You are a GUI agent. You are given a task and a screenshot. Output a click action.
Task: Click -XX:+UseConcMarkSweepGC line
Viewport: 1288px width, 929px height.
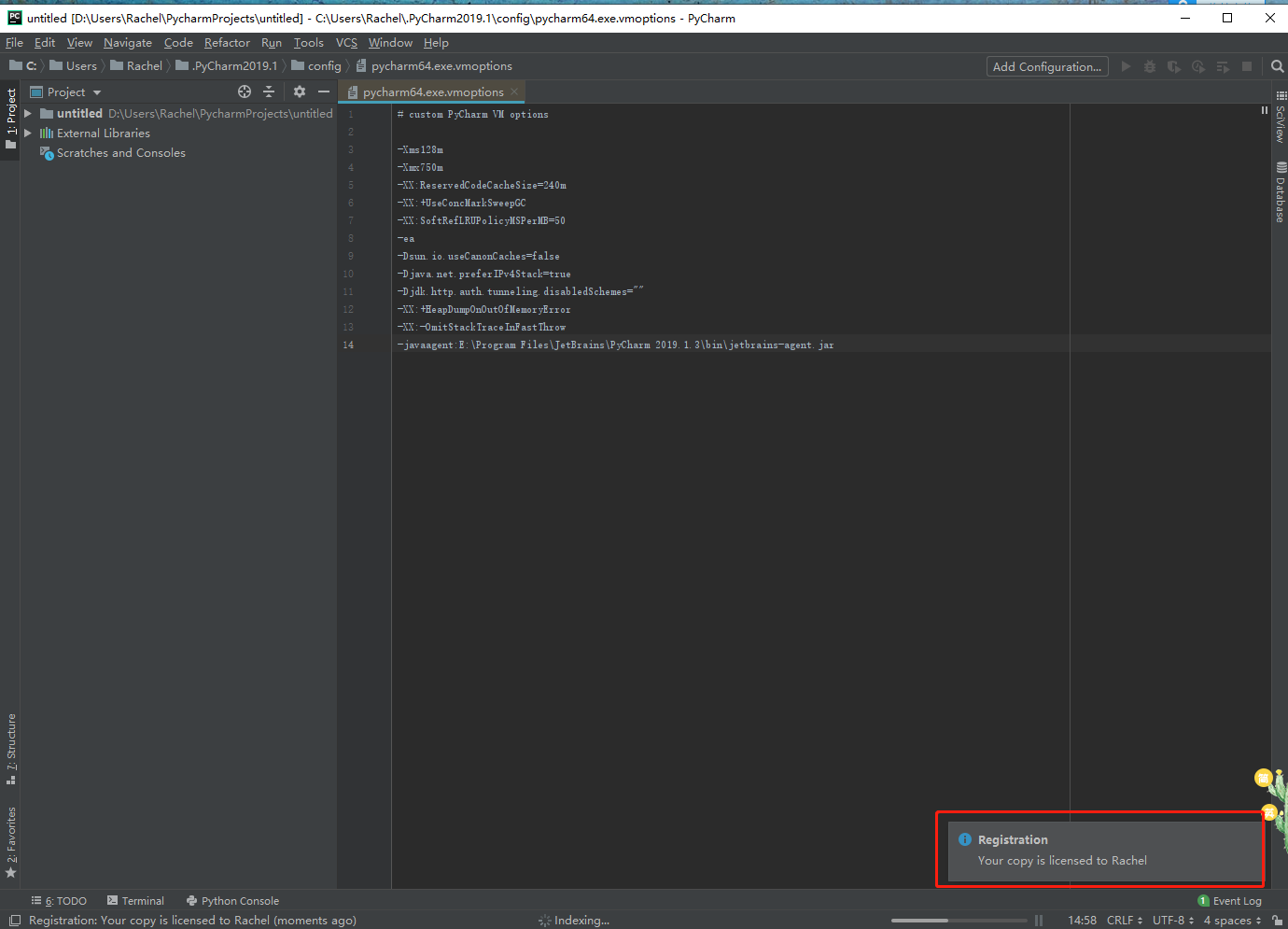(461, 203)
